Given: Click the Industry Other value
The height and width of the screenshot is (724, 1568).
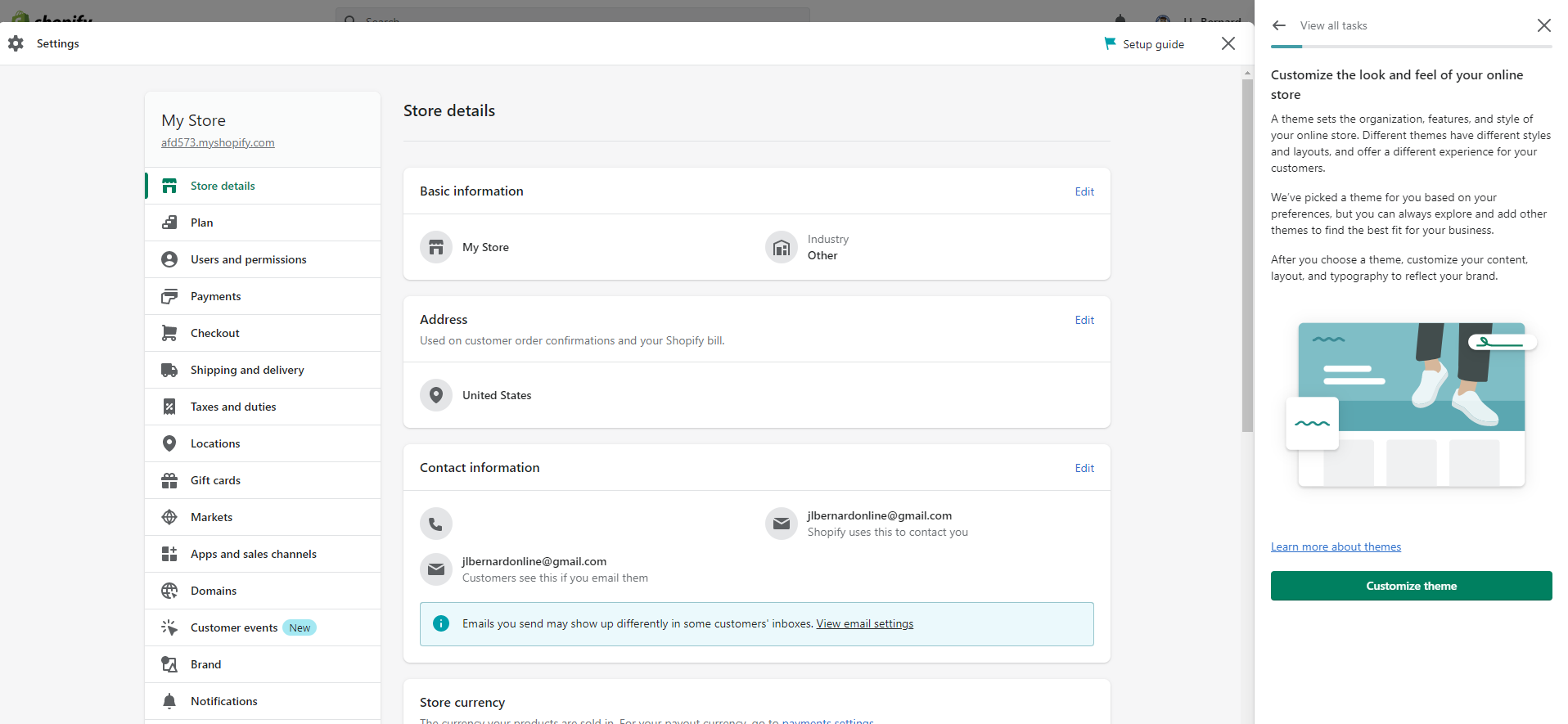Looking at the screenshot, I should coord(822,255).
